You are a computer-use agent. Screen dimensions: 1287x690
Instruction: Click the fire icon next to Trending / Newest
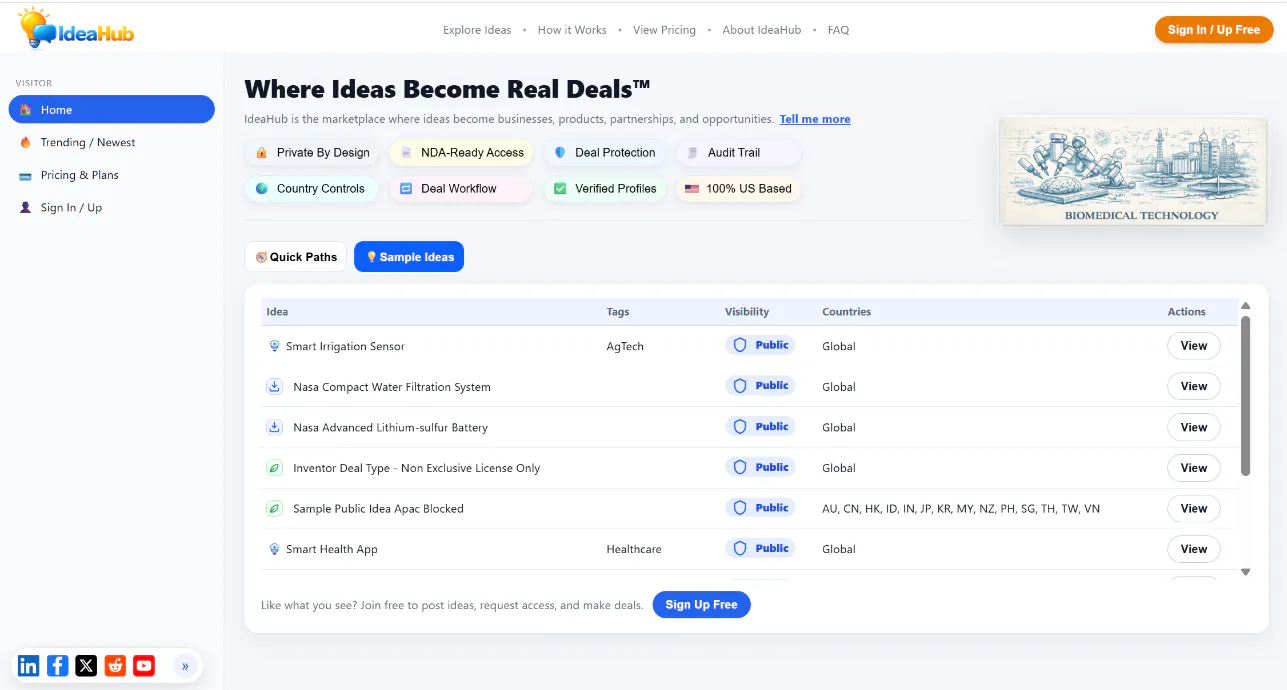tap(26, 142)
